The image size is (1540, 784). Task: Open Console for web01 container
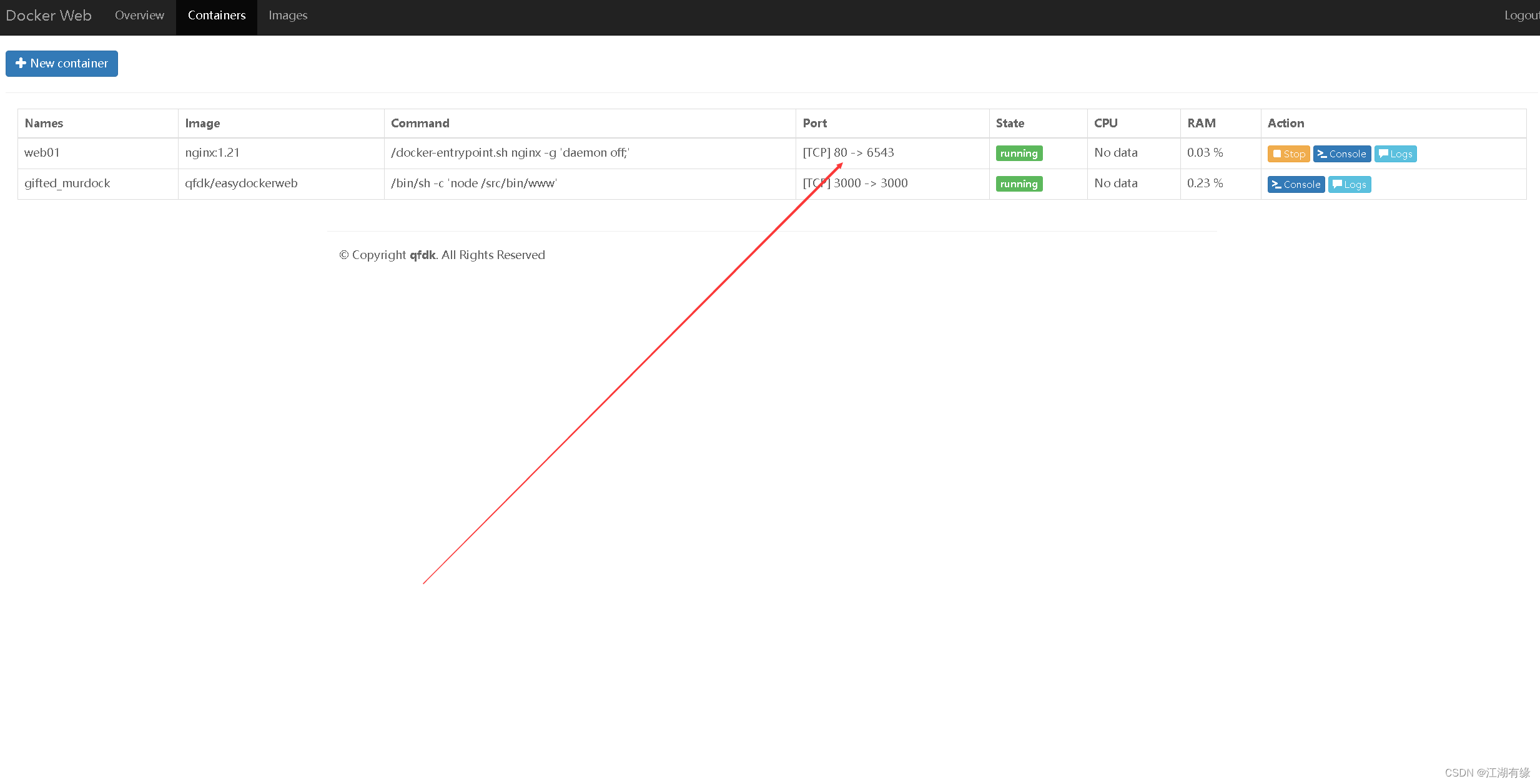coord(1343,153)
